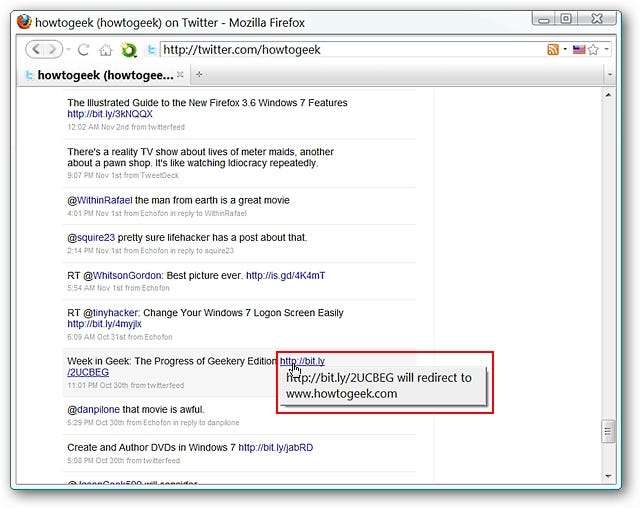Click the flag icon in the address bar

pyautogui.click(x=579, y=49)
